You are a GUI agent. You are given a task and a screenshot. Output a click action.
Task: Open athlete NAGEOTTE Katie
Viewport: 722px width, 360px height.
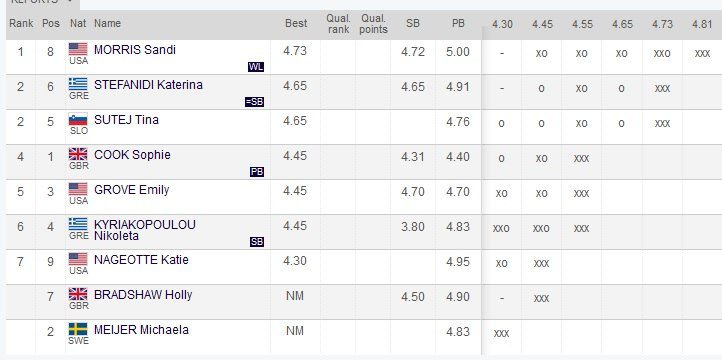(141, 260)
